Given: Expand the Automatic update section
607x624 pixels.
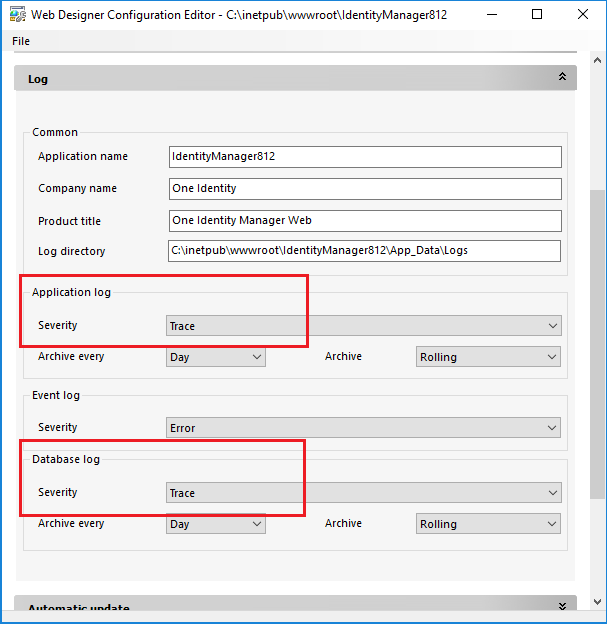Looking at the screenshot, I should pyautogui.click(x=562, y=606).
